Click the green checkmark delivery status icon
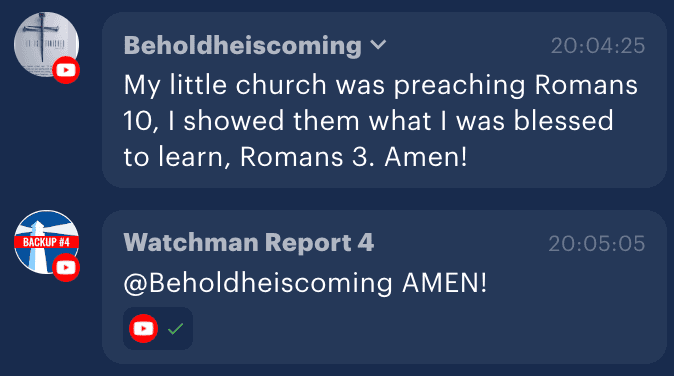The height and width of the screenshot is (376, 674). pyautogui.click(x=175, y=329)
